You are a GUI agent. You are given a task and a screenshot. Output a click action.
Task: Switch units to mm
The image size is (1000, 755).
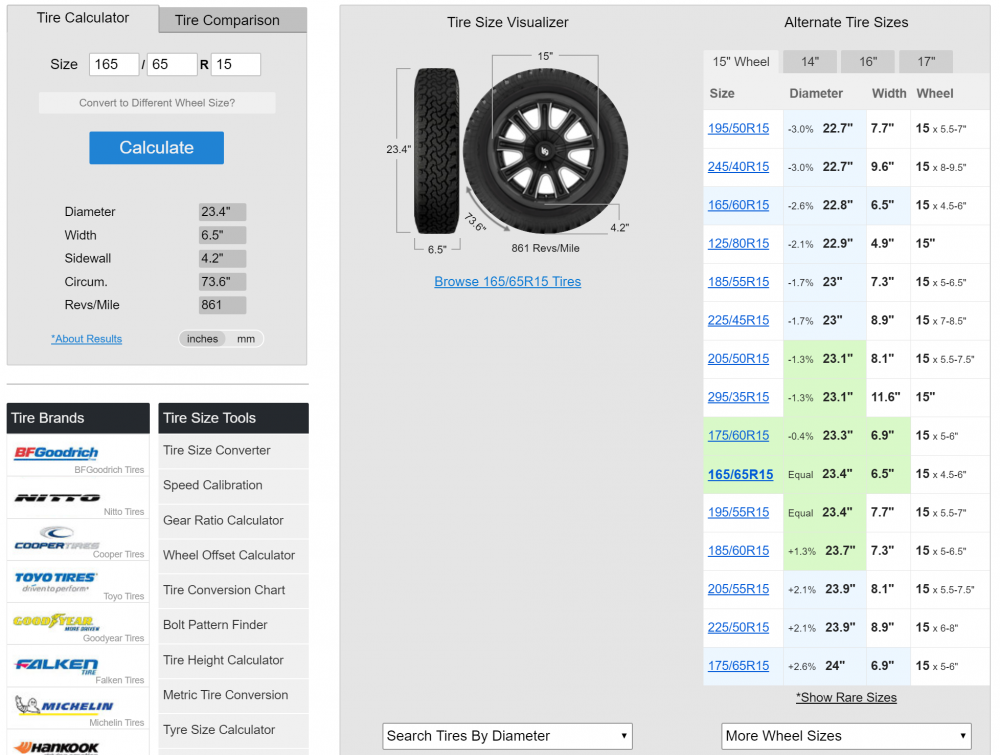(x=246, y=339)
